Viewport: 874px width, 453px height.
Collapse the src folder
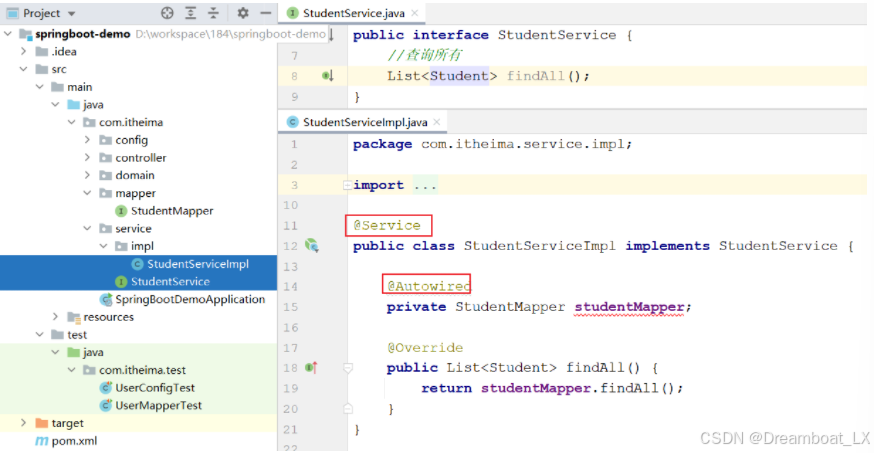23,69
